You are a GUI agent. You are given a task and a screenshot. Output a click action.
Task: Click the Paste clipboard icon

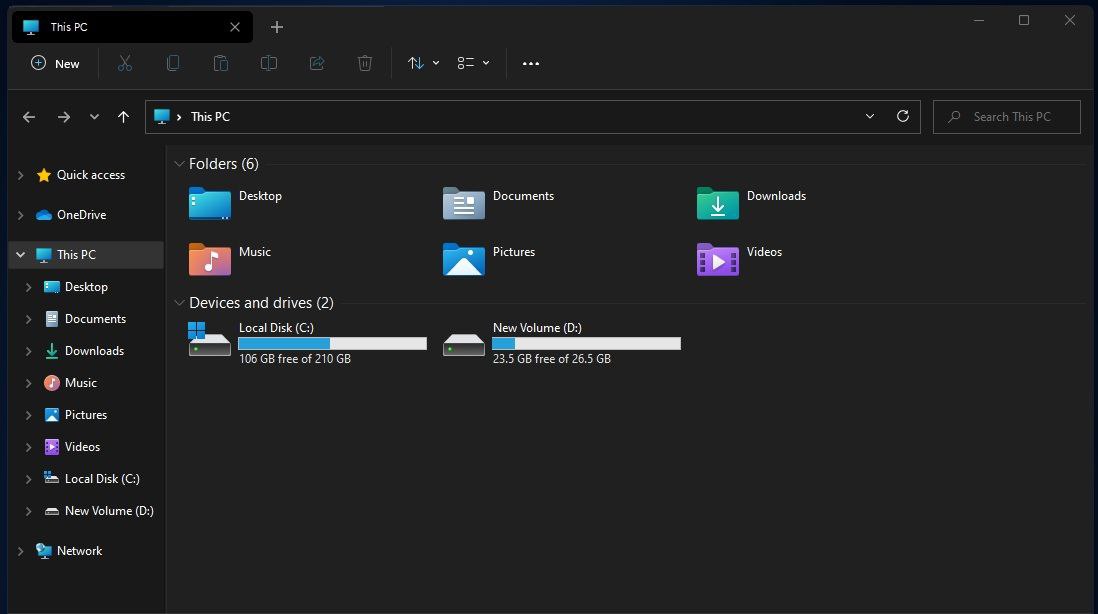pyautogui.click(x=221, y=63)
